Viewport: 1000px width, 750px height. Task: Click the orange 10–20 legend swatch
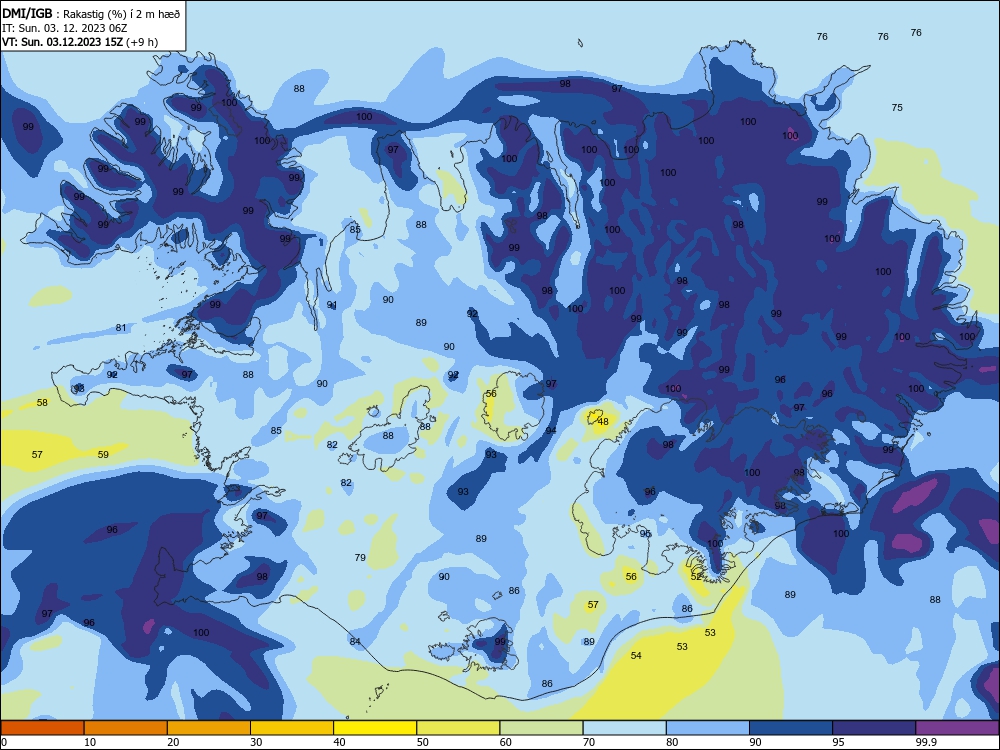tap(126, 728)
